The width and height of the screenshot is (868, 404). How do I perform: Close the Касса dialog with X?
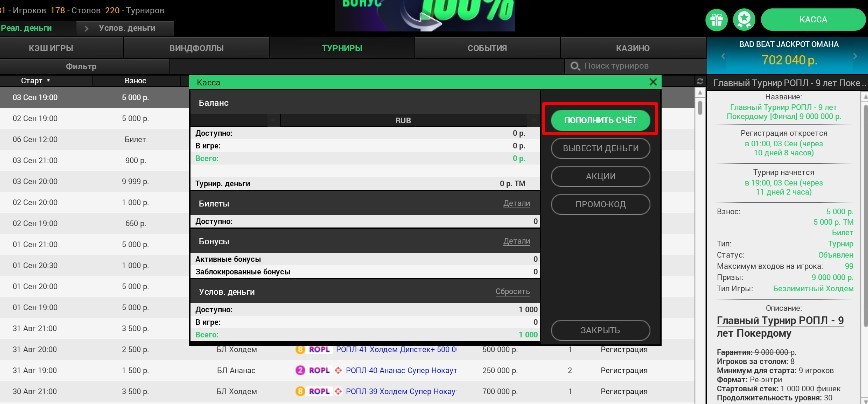point(653,82)
